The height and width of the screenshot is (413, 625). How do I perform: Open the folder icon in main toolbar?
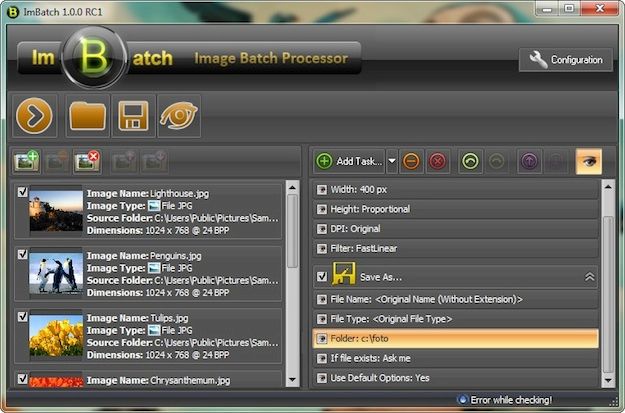88,116
